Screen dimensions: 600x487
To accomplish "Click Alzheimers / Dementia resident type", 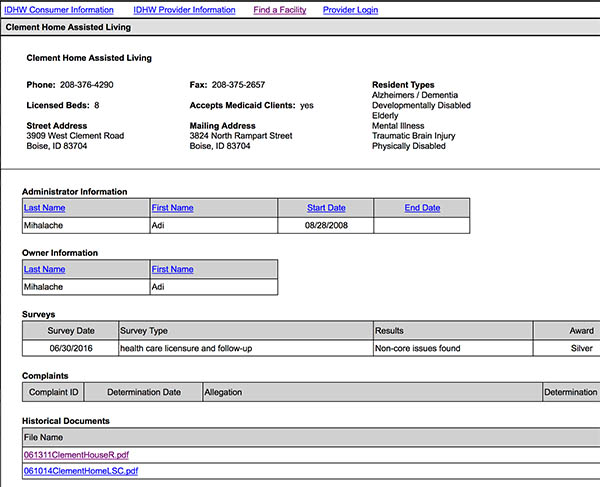I will click(x=415, y=95).
